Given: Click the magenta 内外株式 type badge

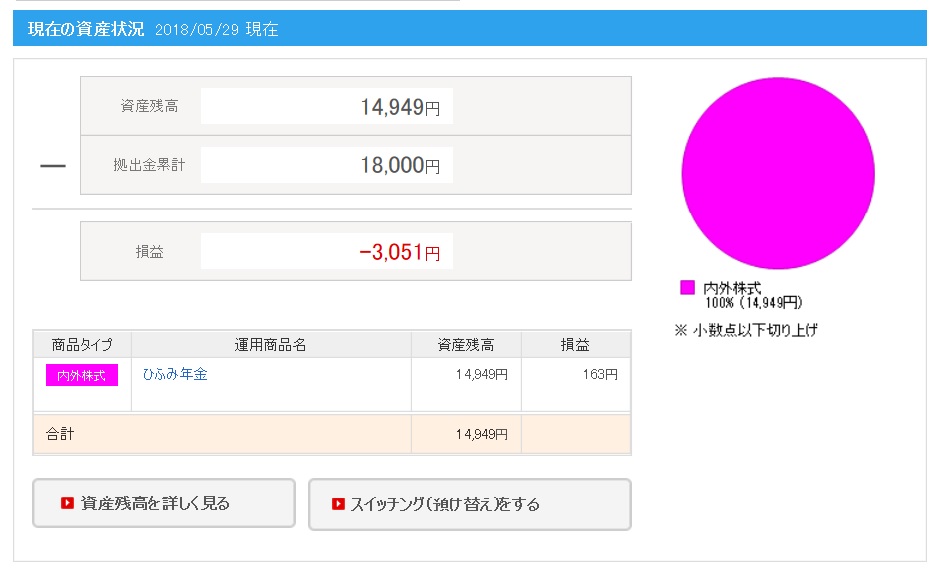Looking at the screenshot, I should click(81, 375).
